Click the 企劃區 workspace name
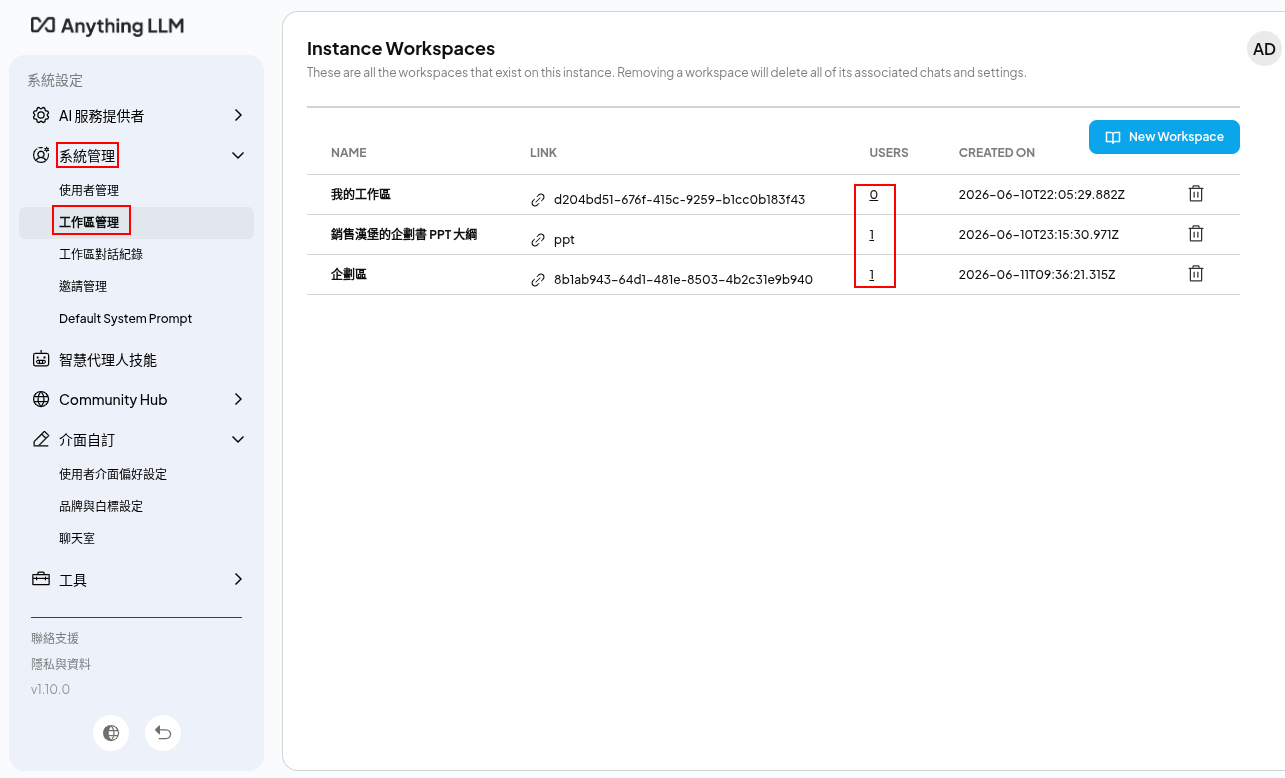1285x778 pixels. pyautogui.click(x=349, y=274)
